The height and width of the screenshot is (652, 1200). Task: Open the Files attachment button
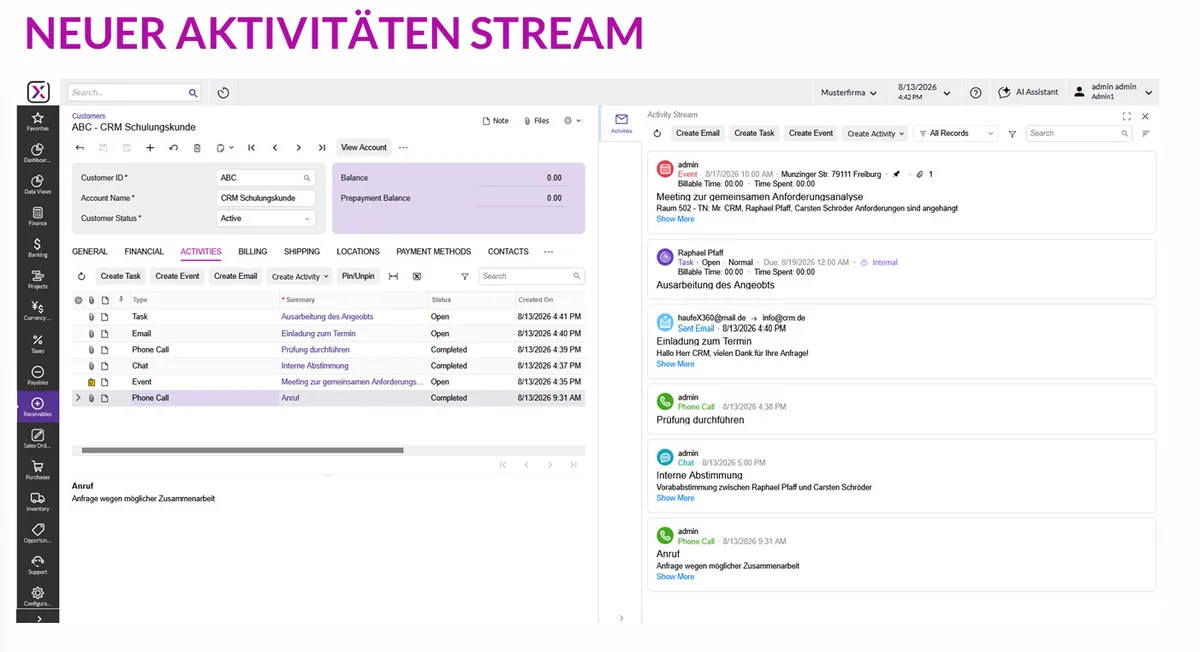[537, 121]
